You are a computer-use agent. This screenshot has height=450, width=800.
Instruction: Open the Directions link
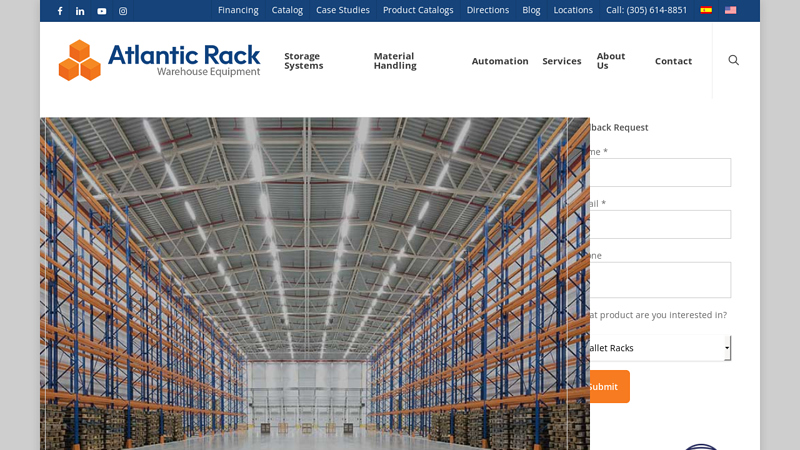pyautogui.click(x=488, y=10)
